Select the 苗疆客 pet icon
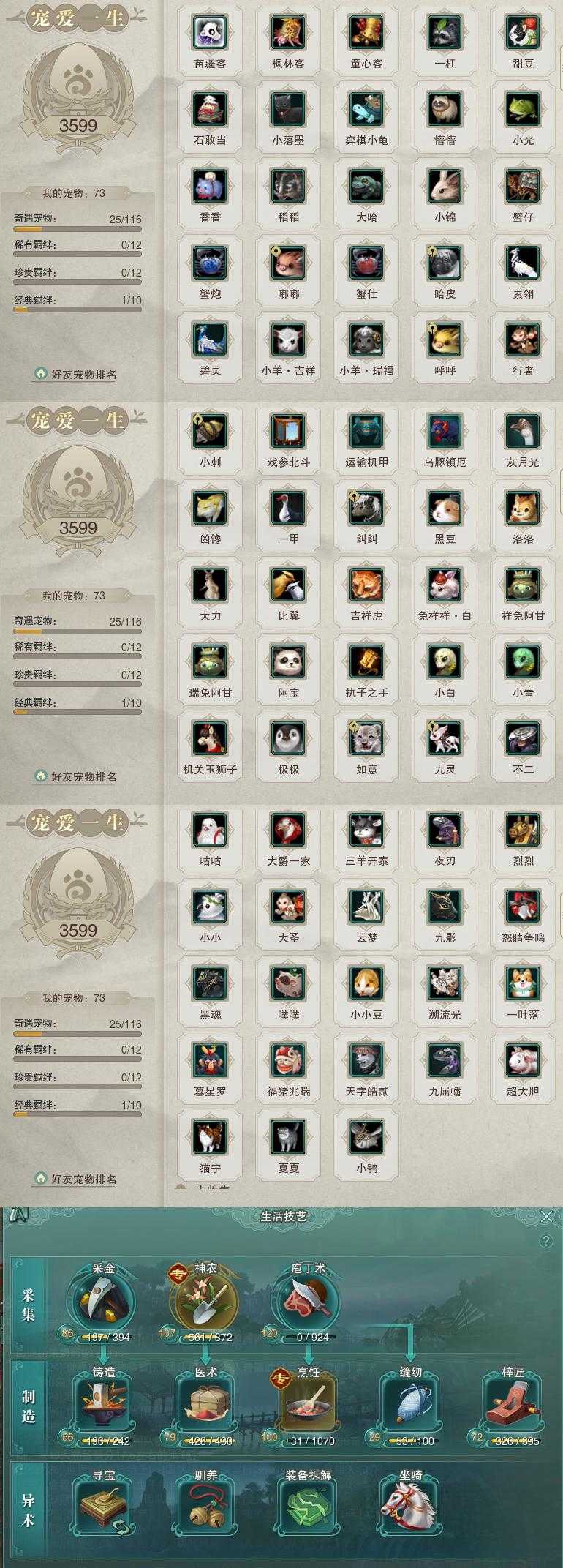 click(x=210, y=32)
